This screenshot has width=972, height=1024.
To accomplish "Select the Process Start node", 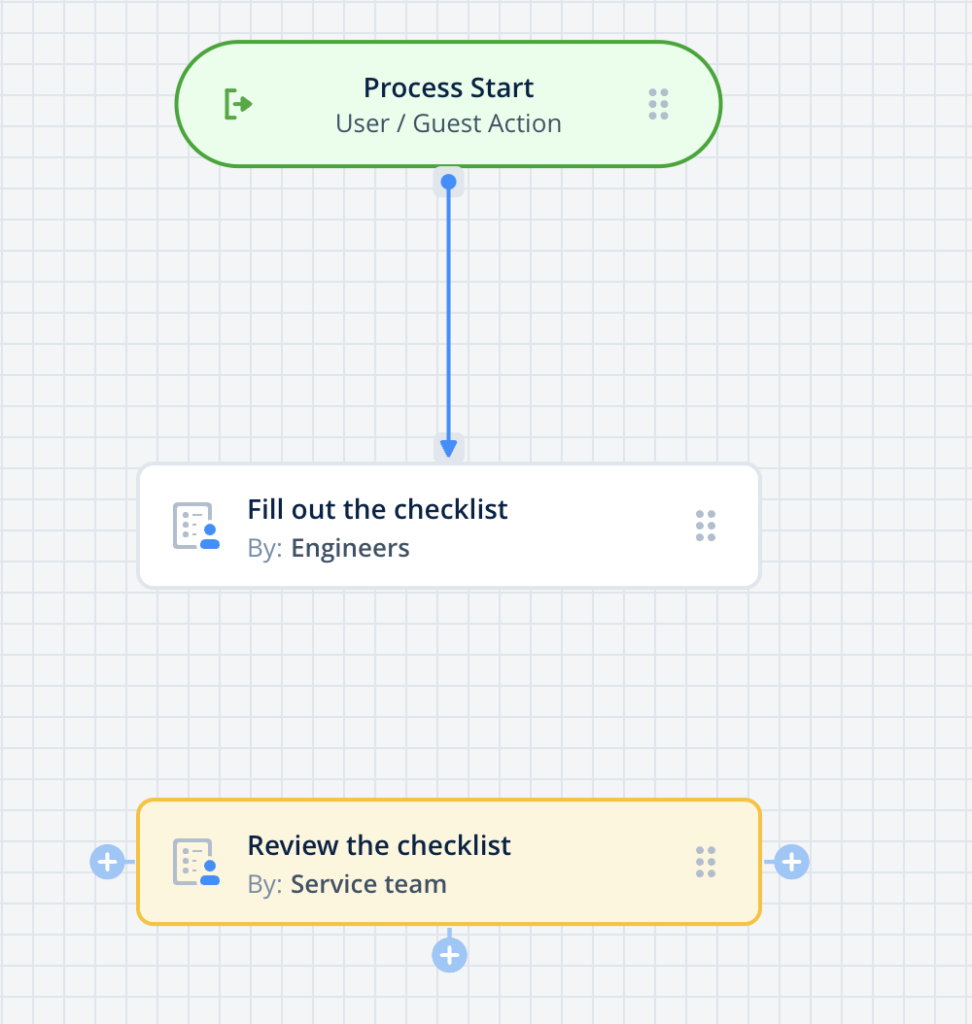I will point(448,104).
